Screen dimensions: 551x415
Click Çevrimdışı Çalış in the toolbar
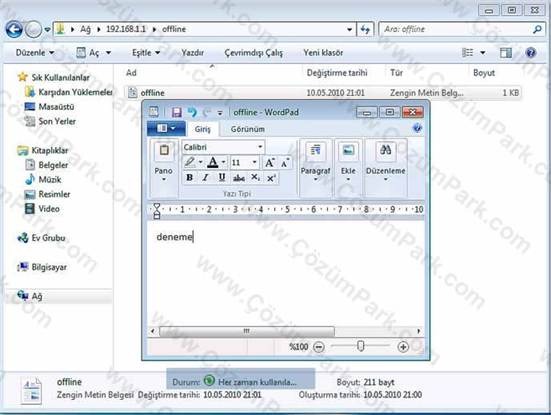253,53
